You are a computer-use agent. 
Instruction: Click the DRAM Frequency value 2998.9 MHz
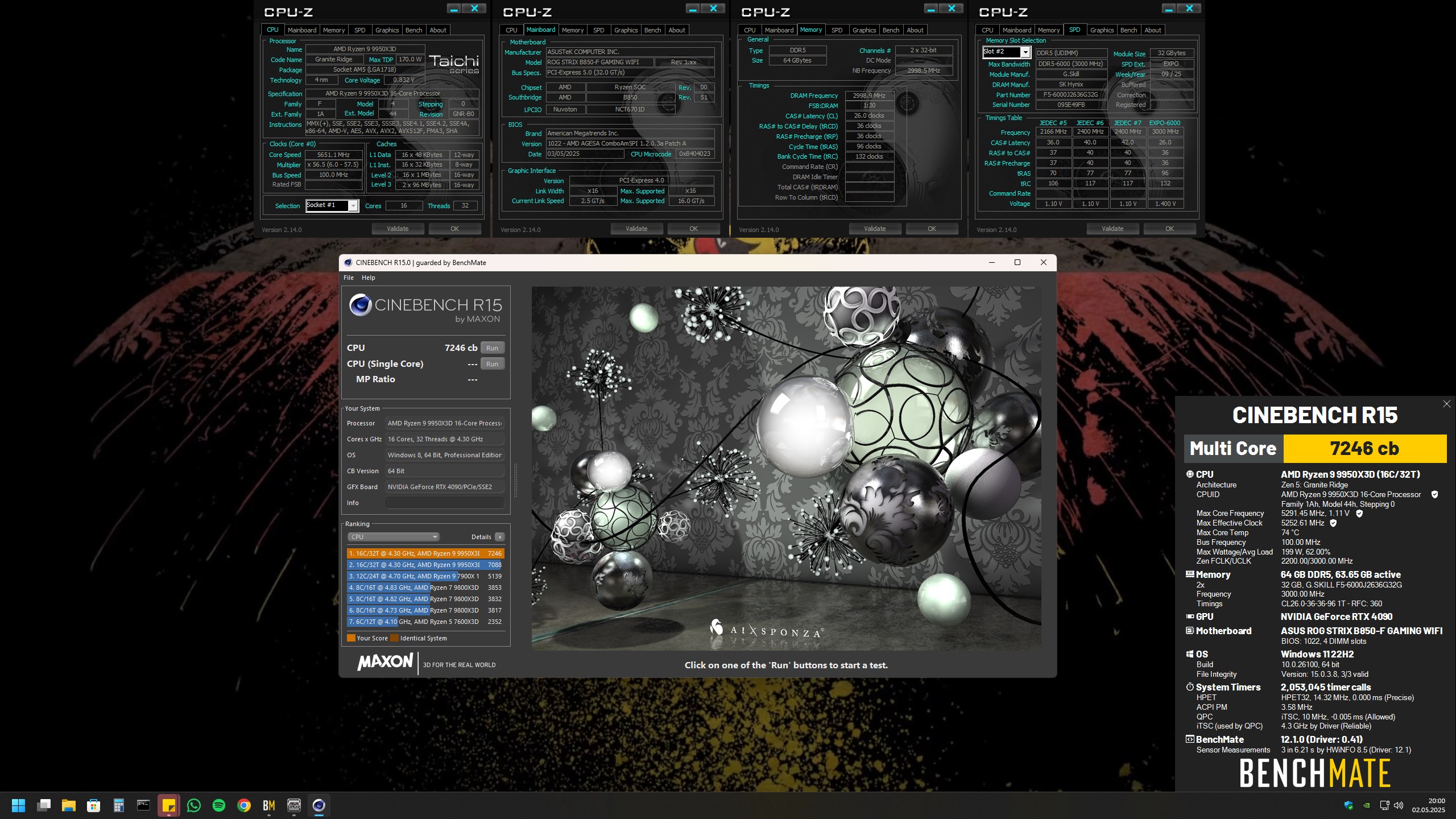[869, 96]
